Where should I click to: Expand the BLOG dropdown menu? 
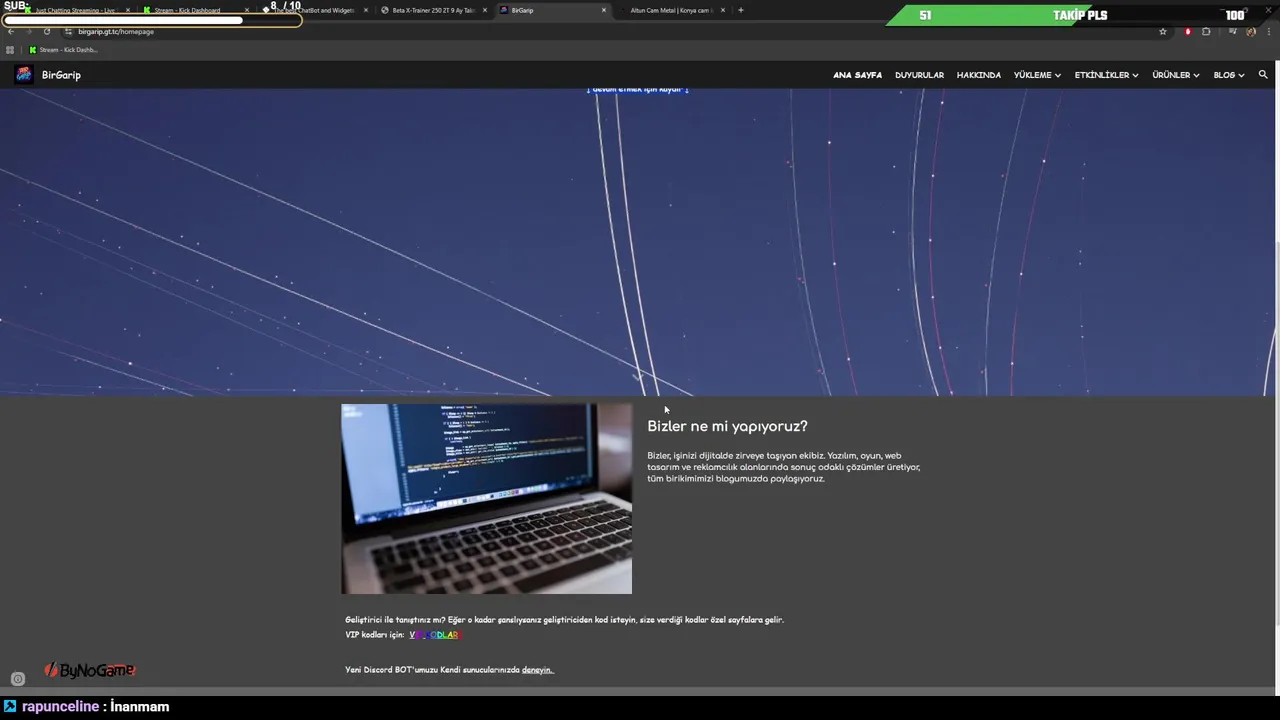1229,75
